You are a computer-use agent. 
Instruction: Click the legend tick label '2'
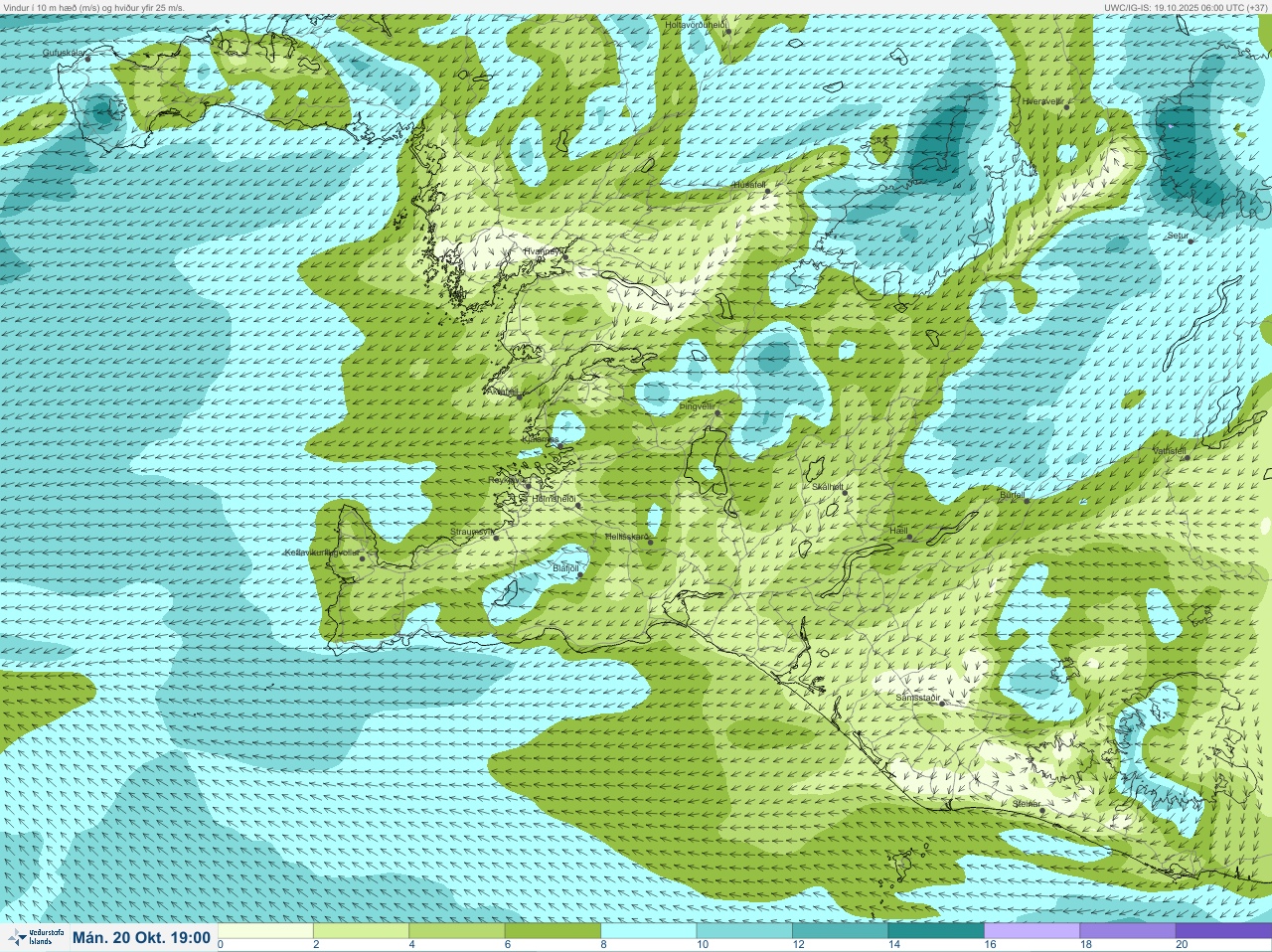(x=316, y=945)
